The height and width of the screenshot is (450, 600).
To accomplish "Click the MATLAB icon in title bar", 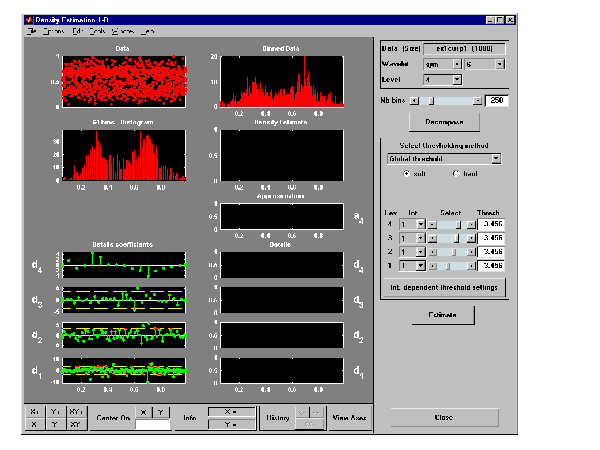I will point(27,20).
